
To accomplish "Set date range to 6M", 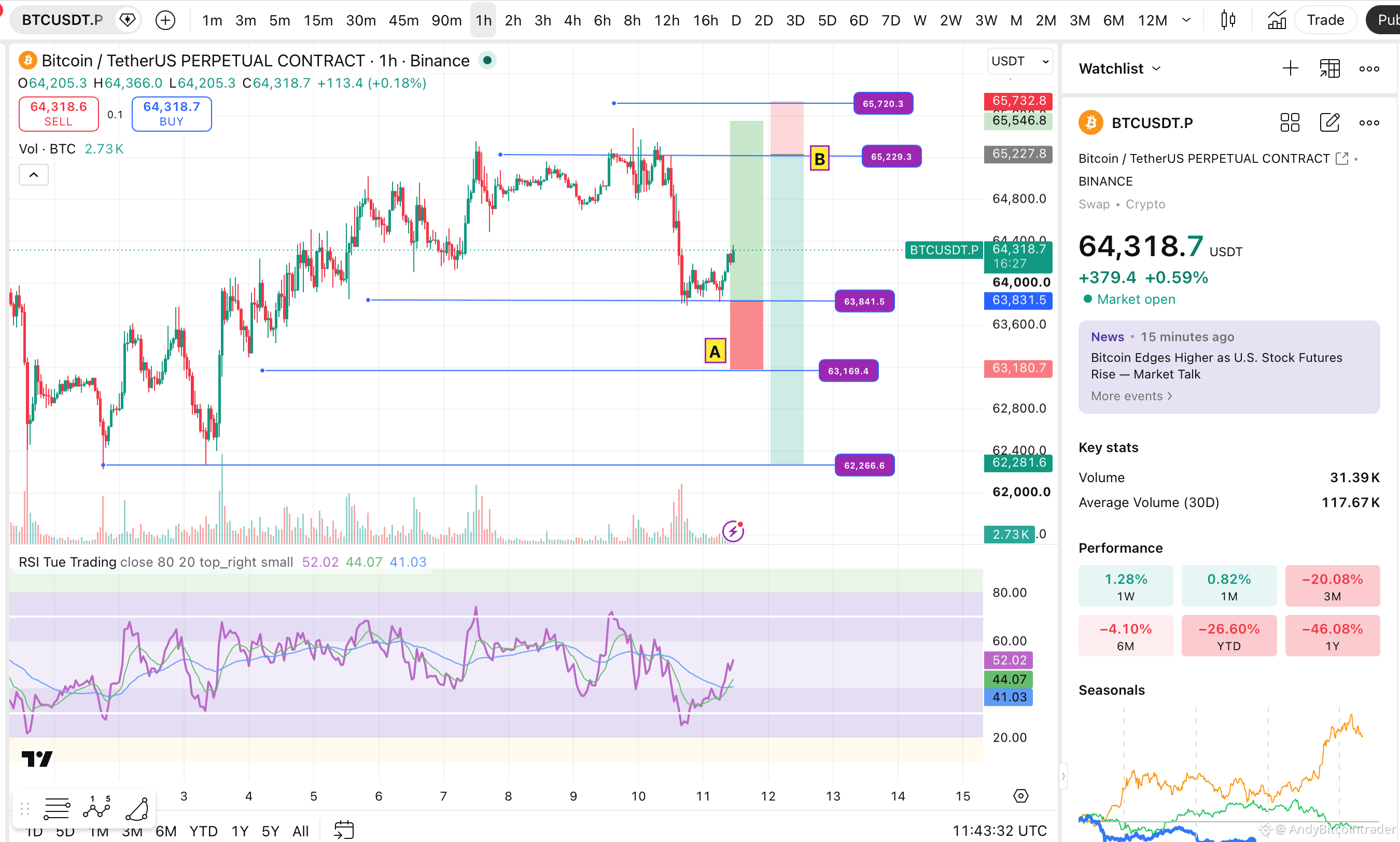I will coord(166,831).
